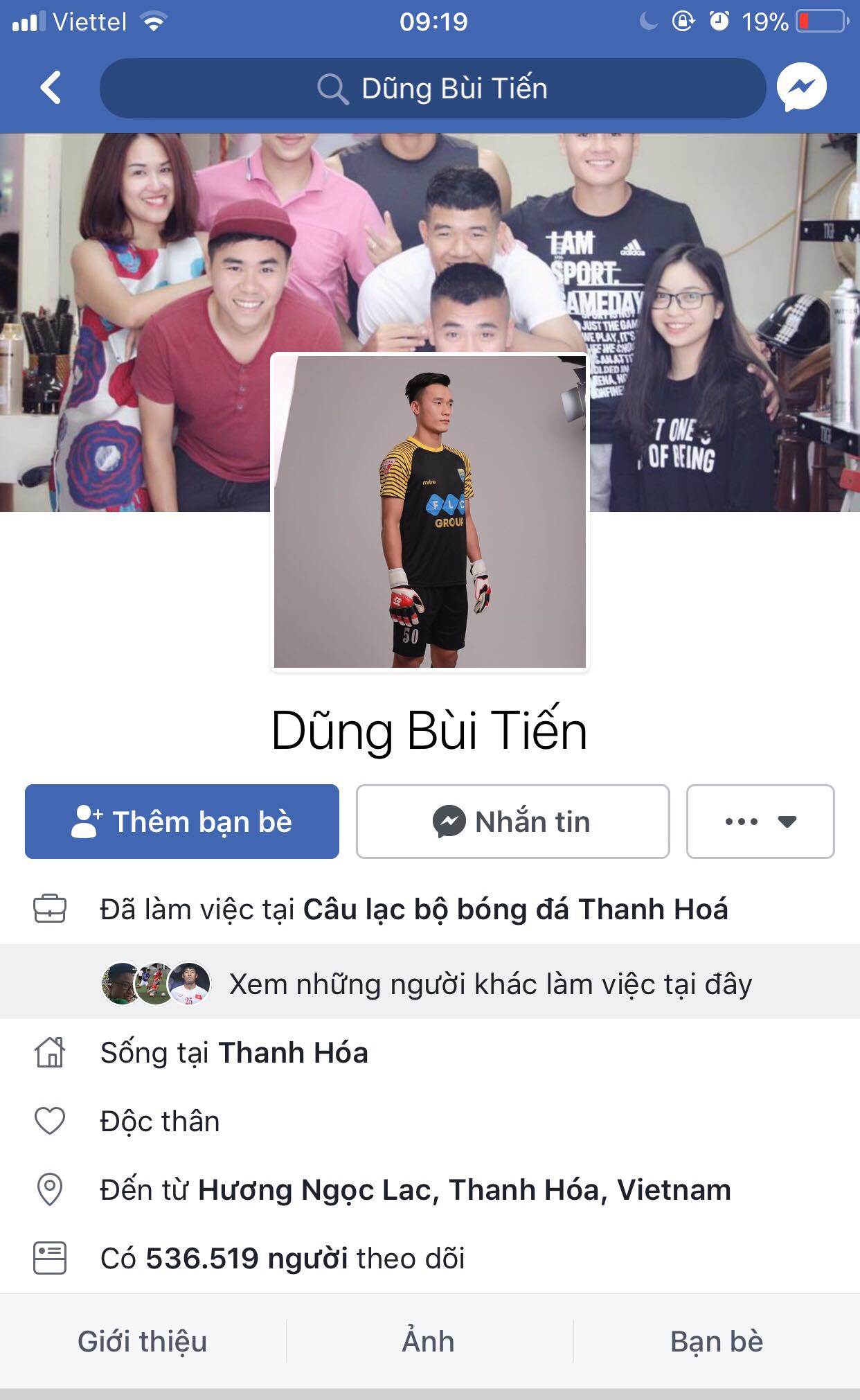Image resolution: width=860 pixels, height=1400 pixels.
Task: Open the goalkeeper profile picture
Action: [x=430, y=512]
